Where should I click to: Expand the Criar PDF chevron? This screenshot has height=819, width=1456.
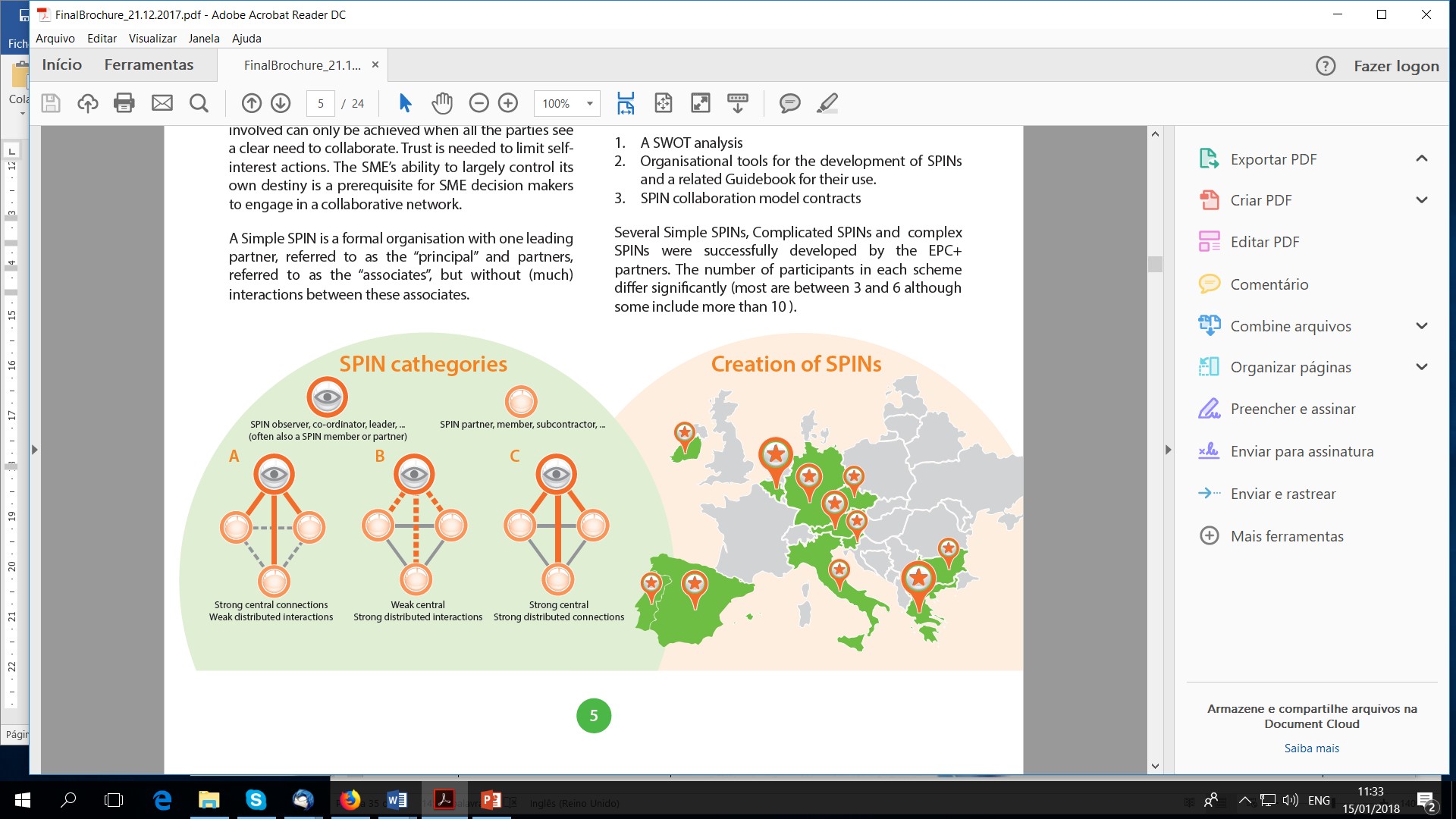tap(1422, 200)
